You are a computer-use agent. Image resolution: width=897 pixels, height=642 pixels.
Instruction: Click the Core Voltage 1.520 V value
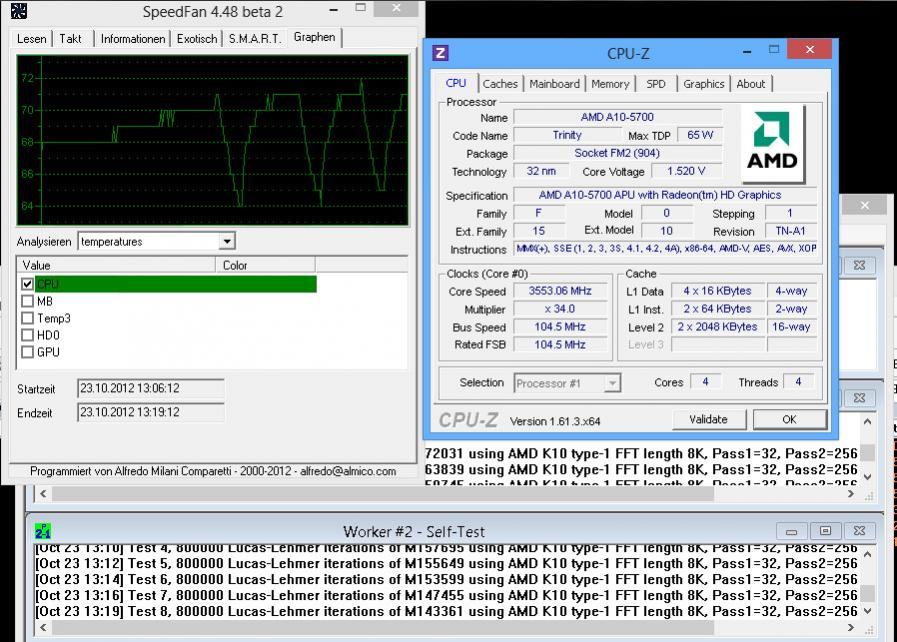(x=686, y=171)
